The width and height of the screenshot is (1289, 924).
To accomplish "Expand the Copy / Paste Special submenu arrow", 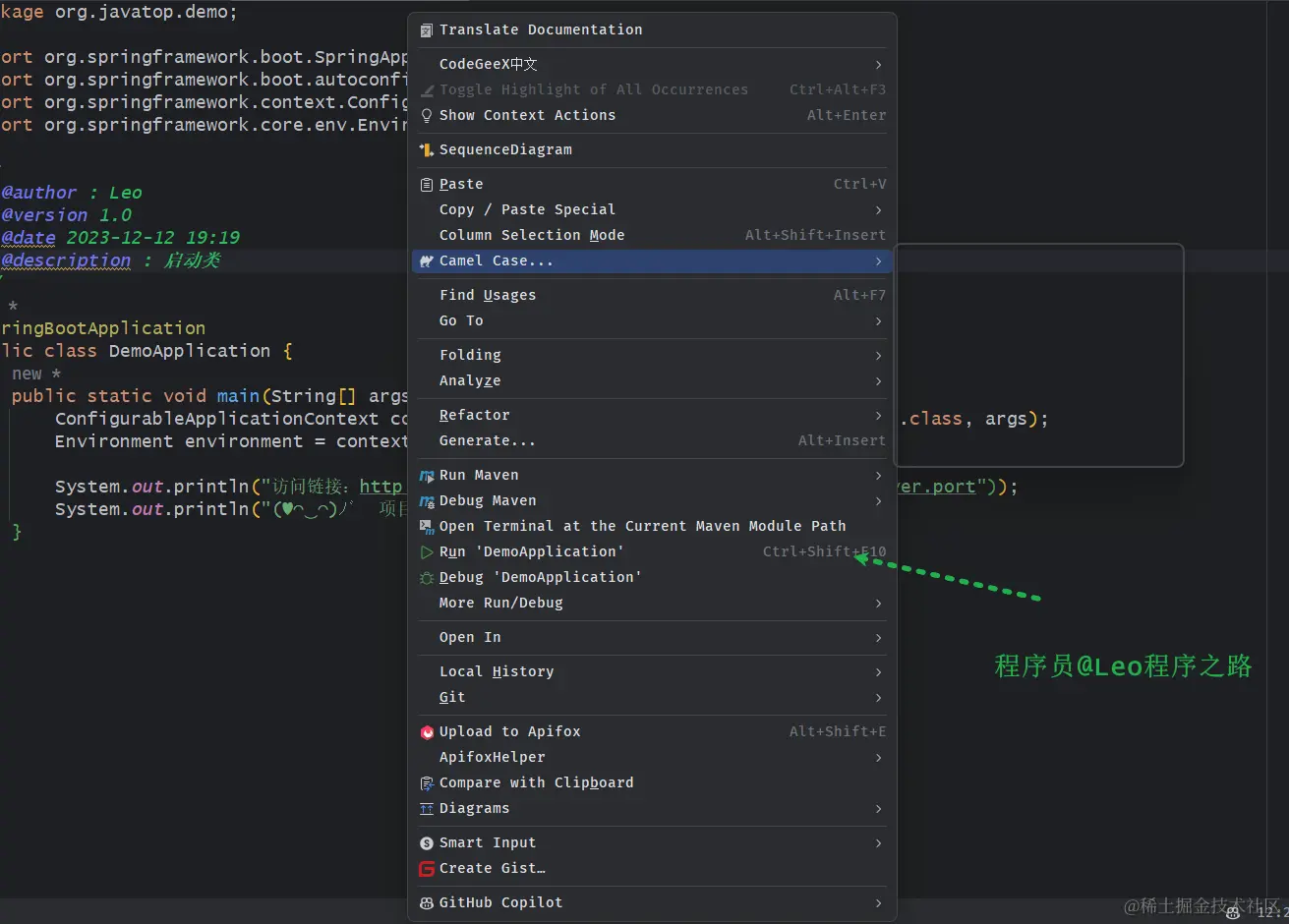I will tap(878, 209).
